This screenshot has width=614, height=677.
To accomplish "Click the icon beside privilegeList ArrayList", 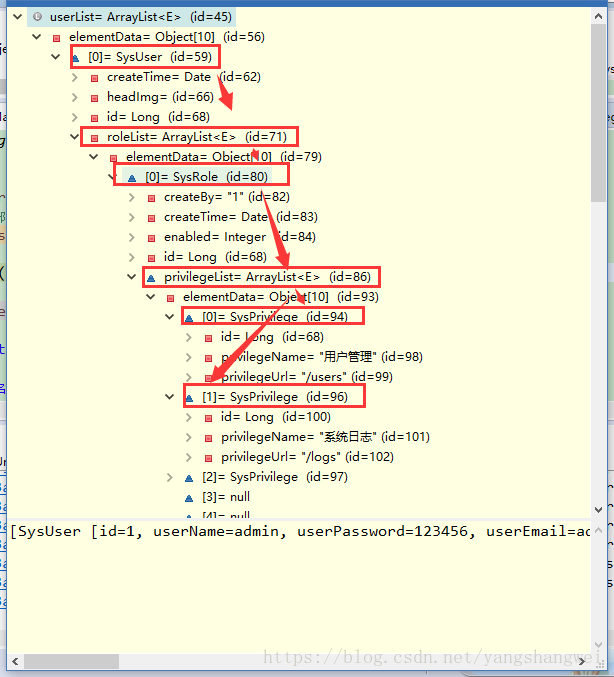I will click(151, 277).
